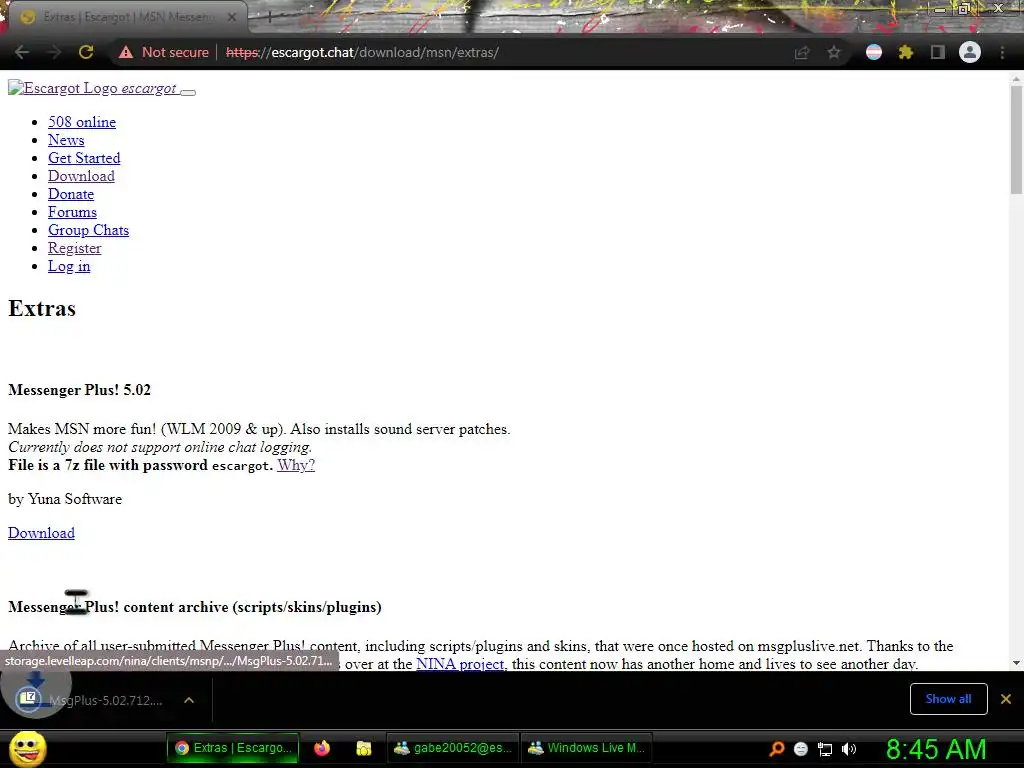Select the Messenger Plus! 5.02 heading
Screen dimensions: 1024x768
tap(79, 390)
